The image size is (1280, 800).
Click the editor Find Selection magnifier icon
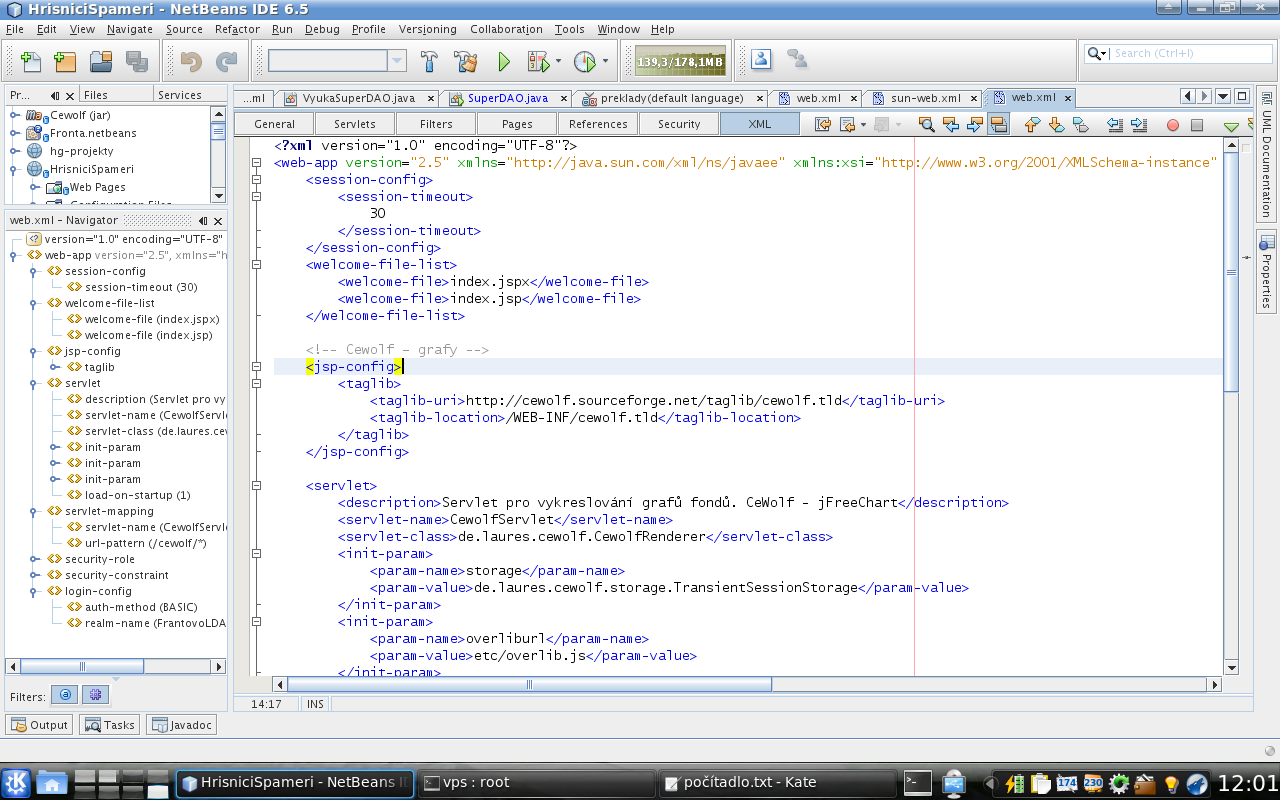927,125
